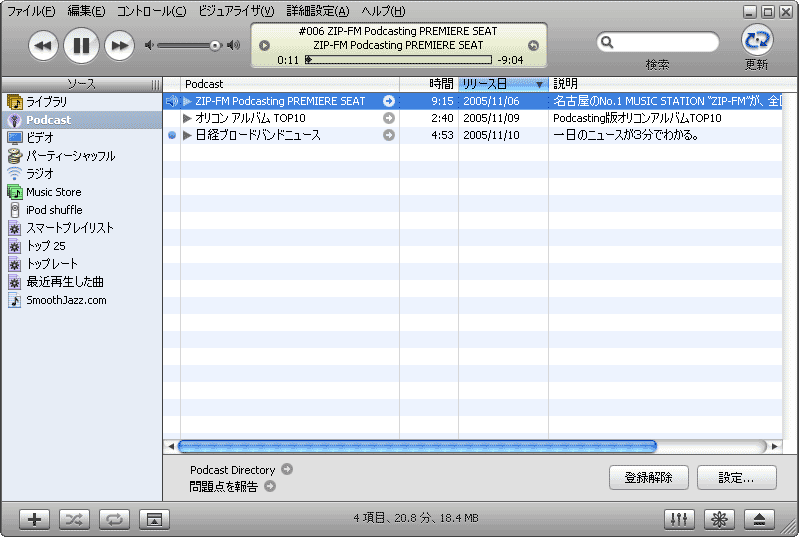Image resolution: width=799 pixels, height=537 pixels.
Task: Click the search field
Action: point(658,42)
